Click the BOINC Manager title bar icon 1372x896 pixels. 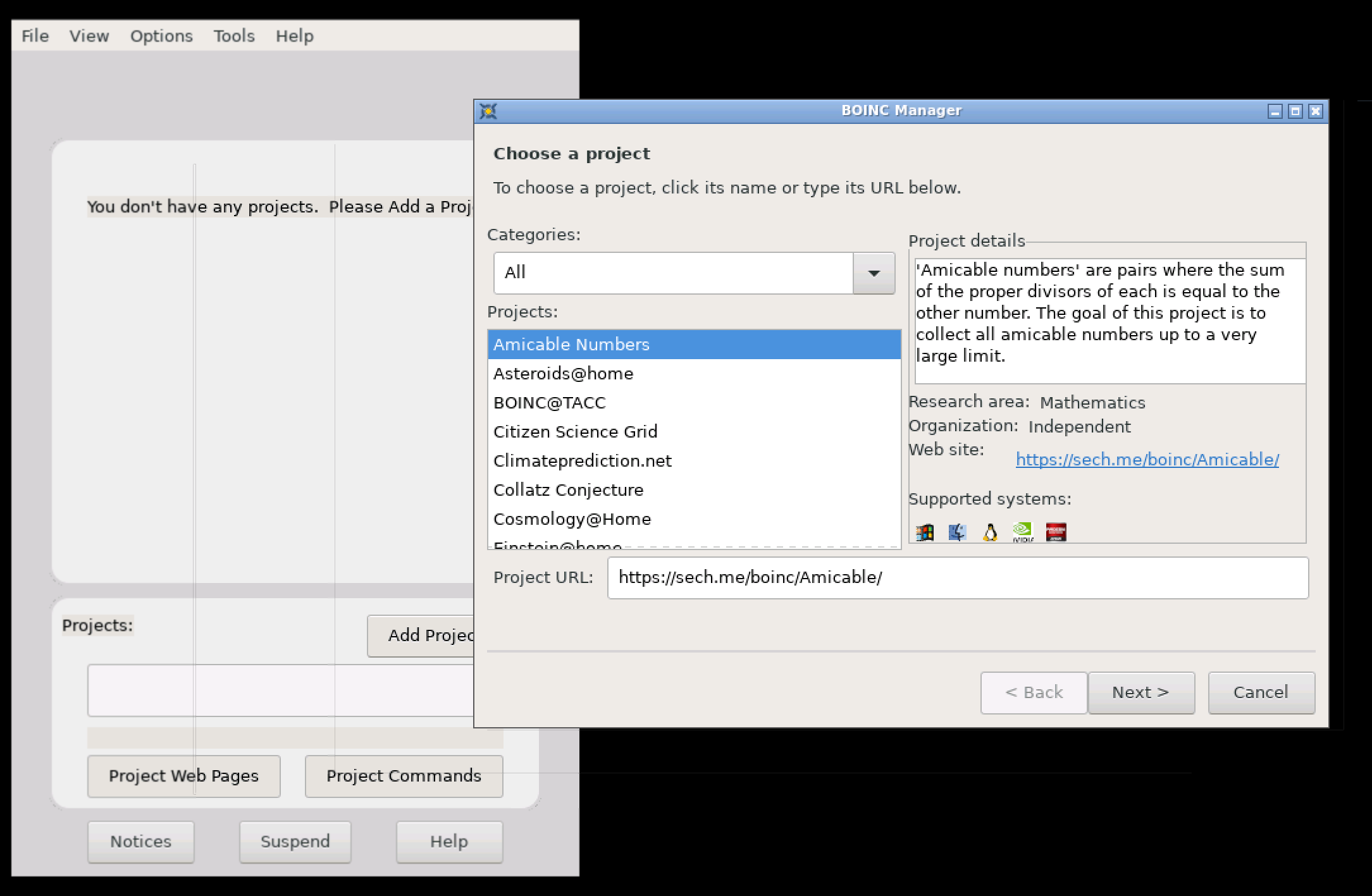click(x=488, y=111)
